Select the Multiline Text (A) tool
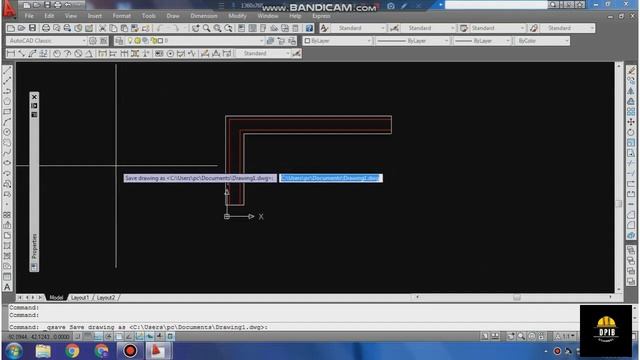The width and height of the screenshot is (640, 360). pos(7,287)
